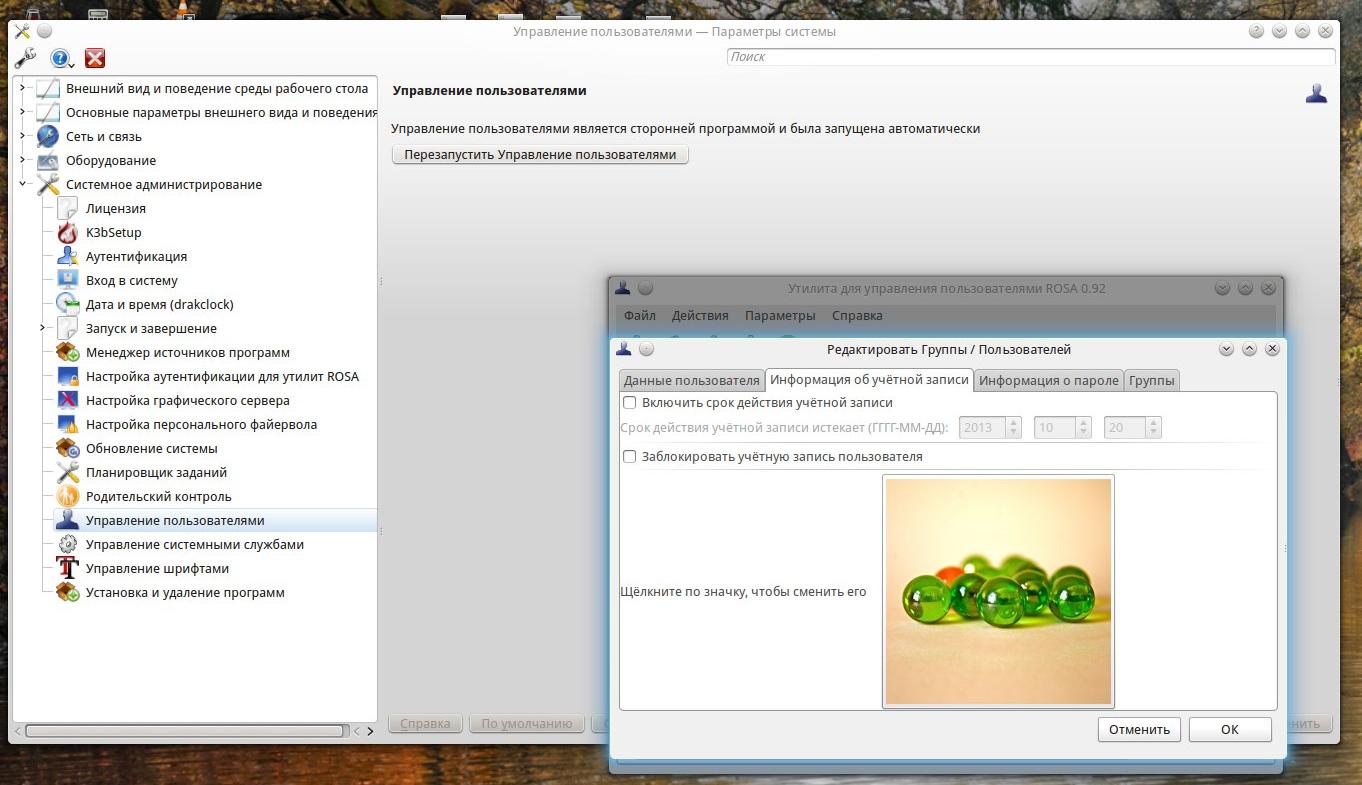The width and height of the screenshot is (1362, 785).
Task: Enable Включить срок действия учётной записи checkbox
Action: (630, 403)
